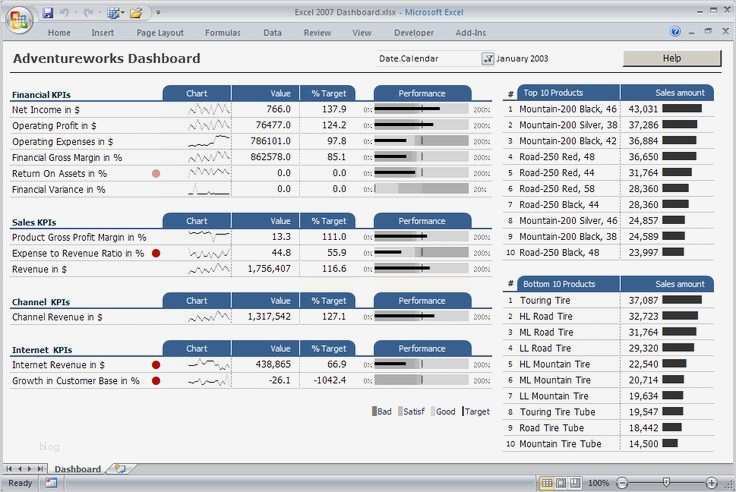Click the zoom in plus button
The image size is (736, 492).
pyautogui.click(x=711, y=483)
